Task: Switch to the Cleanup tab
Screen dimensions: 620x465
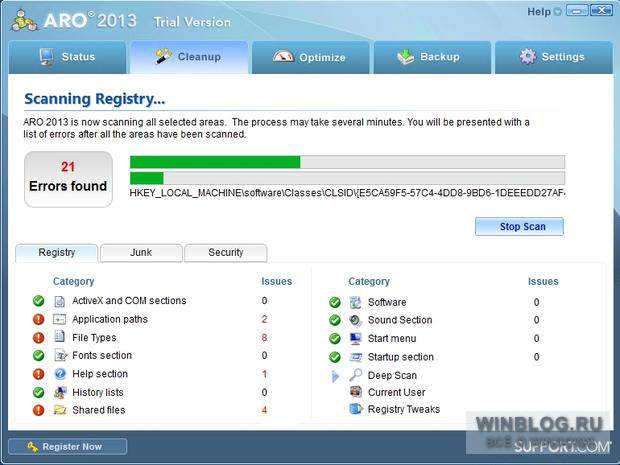Action: point(189,57)
